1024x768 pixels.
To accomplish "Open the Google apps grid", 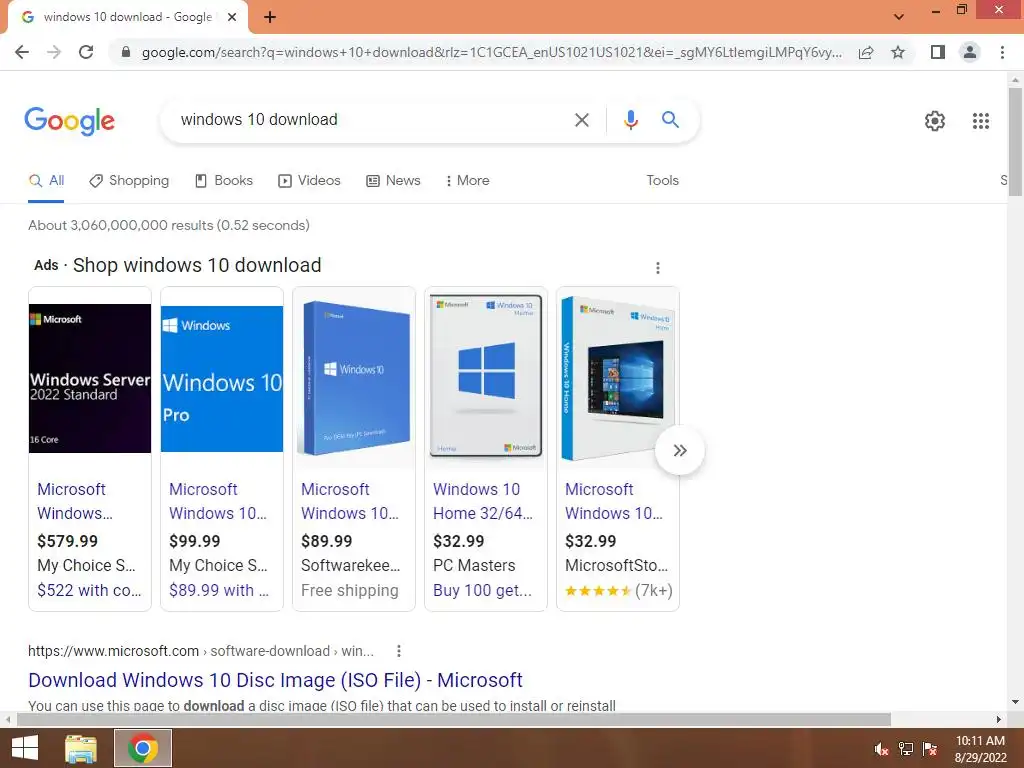I will coord(980,121).
